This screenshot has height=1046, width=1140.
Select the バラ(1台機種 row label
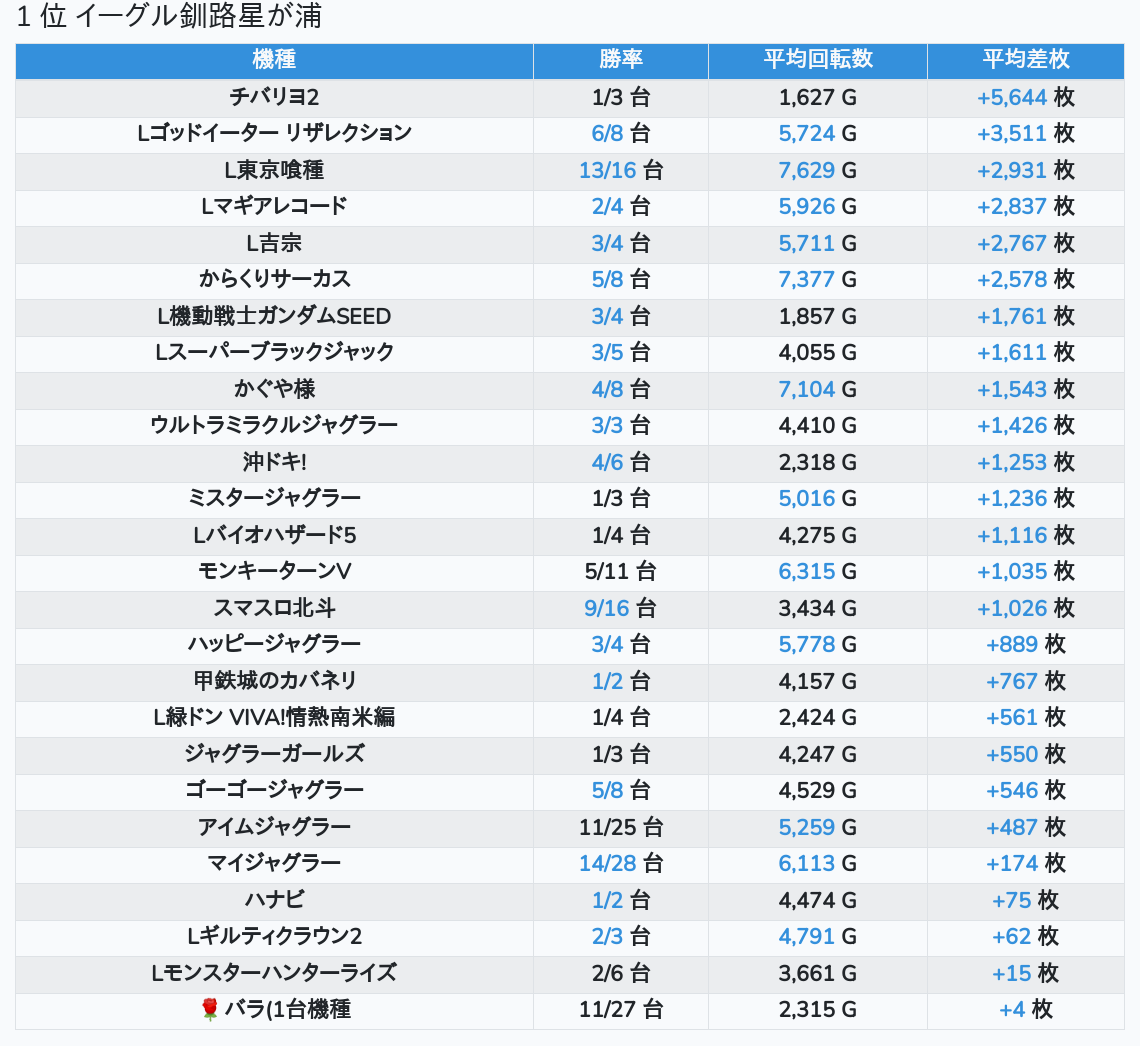tap(287, 1010)
